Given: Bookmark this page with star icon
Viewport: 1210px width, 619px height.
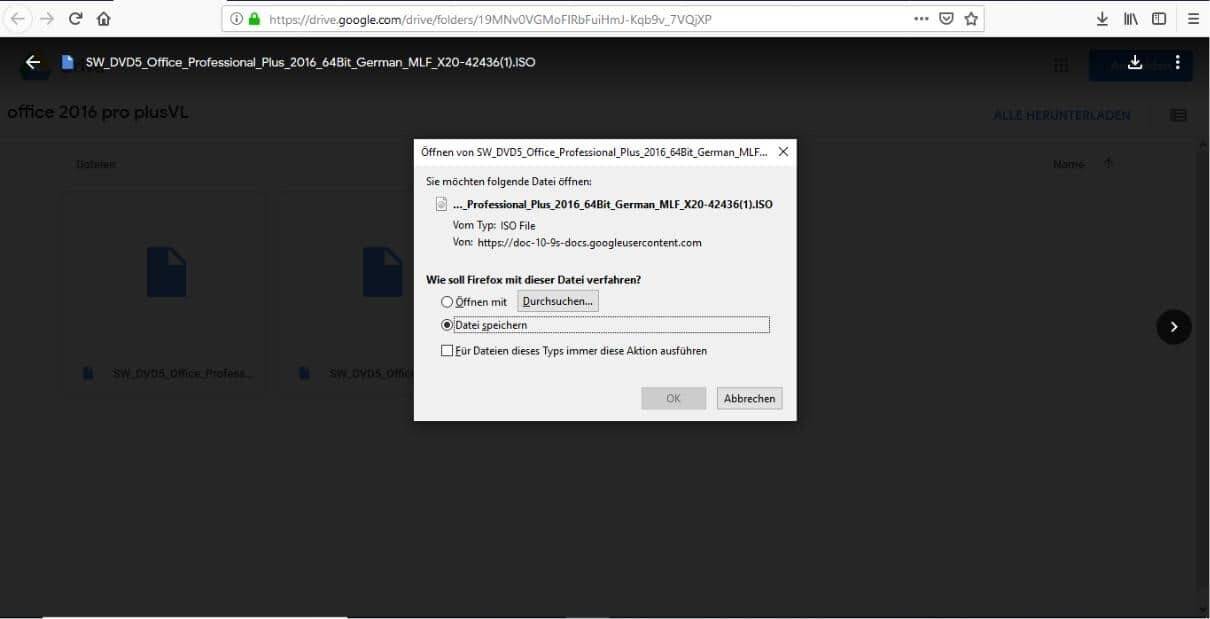Looking at the screenshot, I should tap(971, 19).
